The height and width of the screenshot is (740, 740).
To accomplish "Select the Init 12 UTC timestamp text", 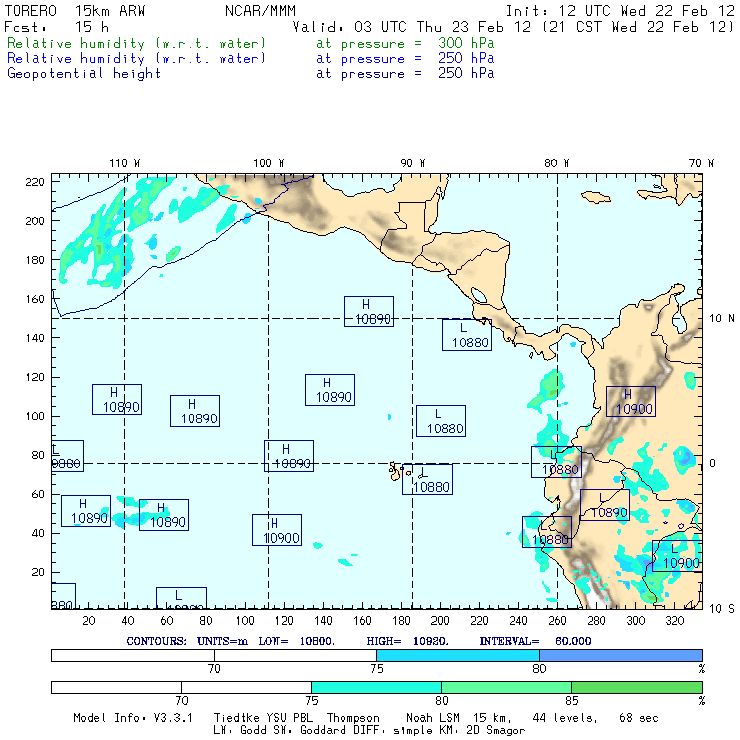I will [x=620, y=10].
